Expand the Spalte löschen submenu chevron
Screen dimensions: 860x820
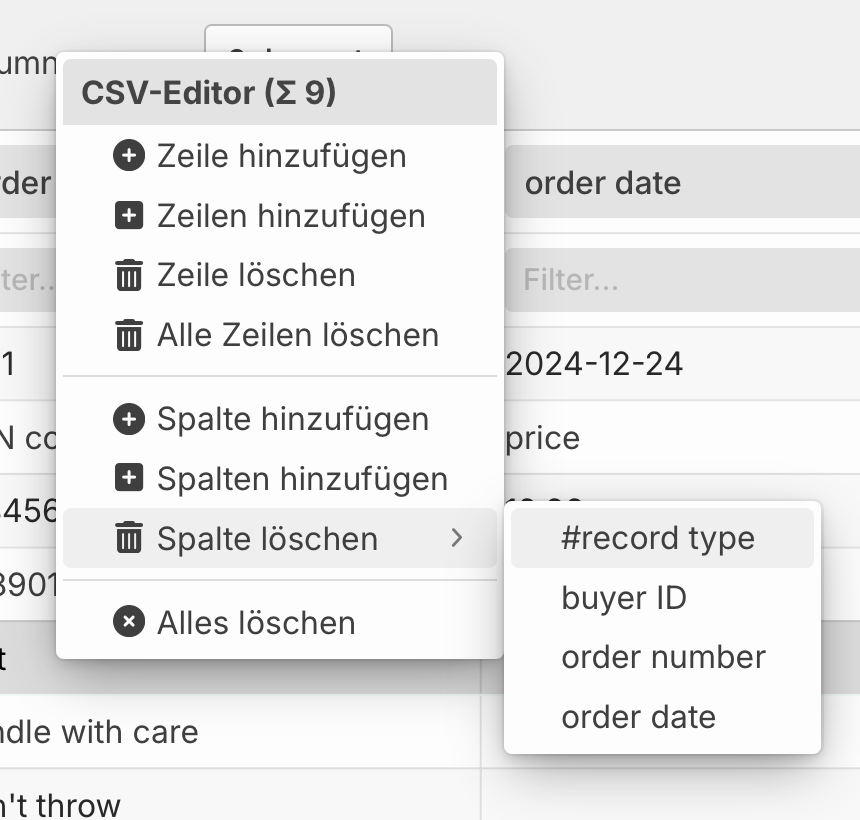[457, 538]
